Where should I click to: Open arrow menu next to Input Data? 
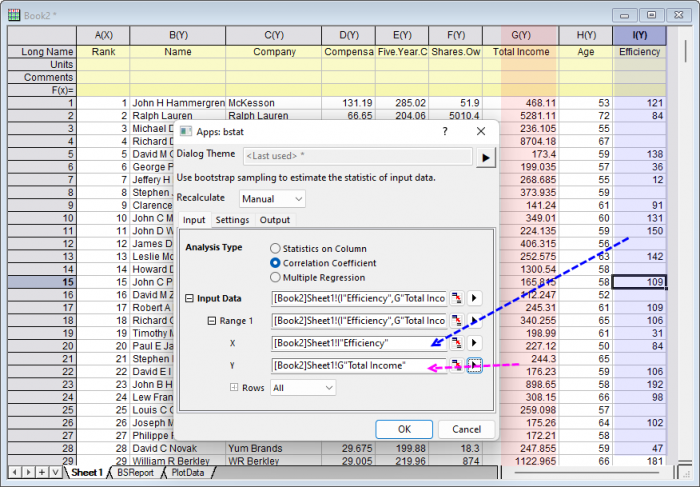pyautogui.click(x=475, y=297)
